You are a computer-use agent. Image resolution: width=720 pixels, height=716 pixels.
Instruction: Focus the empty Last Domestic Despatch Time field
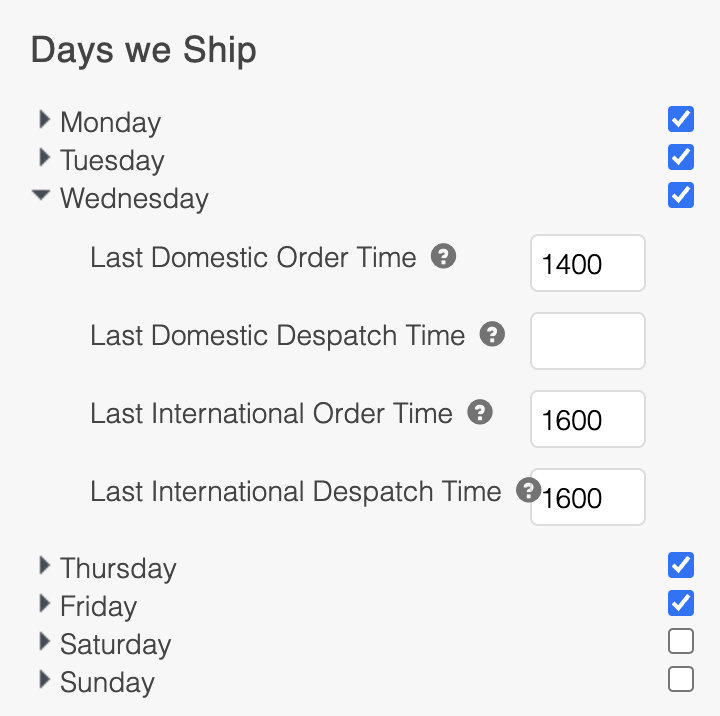point(588,341)
